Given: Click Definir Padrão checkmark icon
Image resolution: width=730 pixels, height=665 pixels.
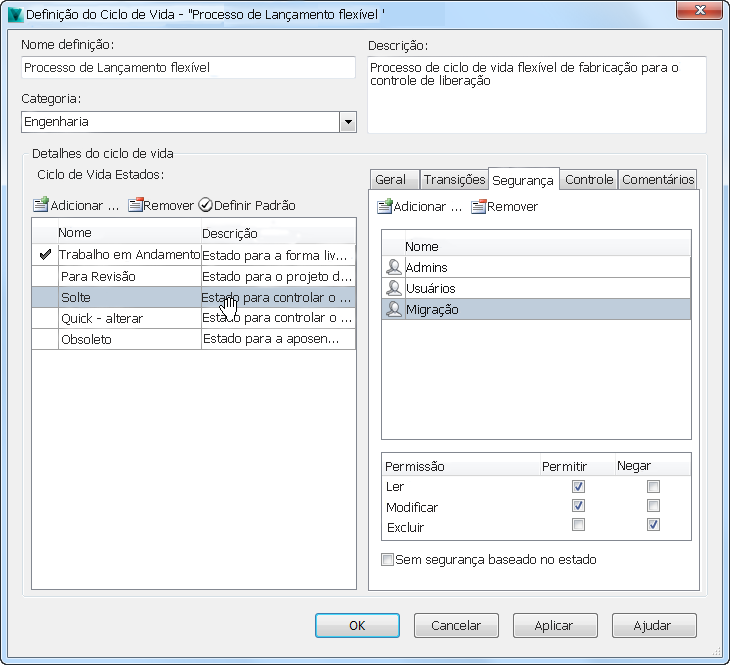Looking at the screenshot, I should click(205, 204).
